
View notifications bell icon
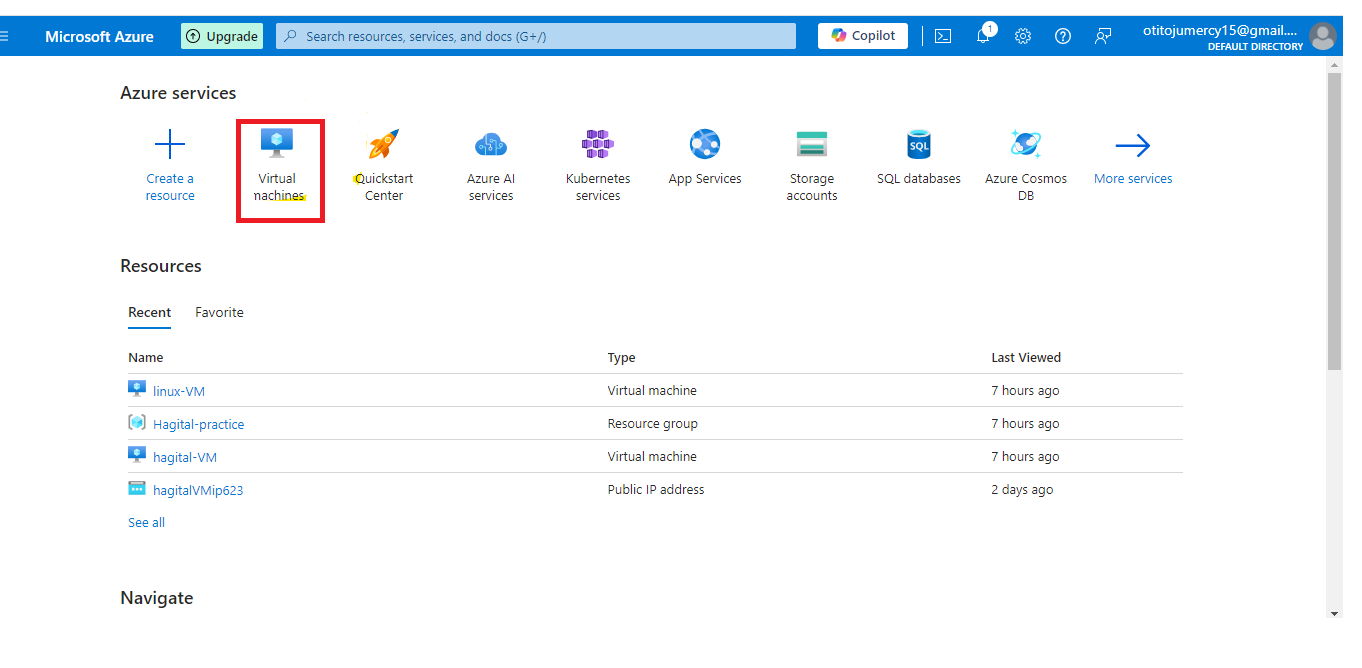(983, 36)
